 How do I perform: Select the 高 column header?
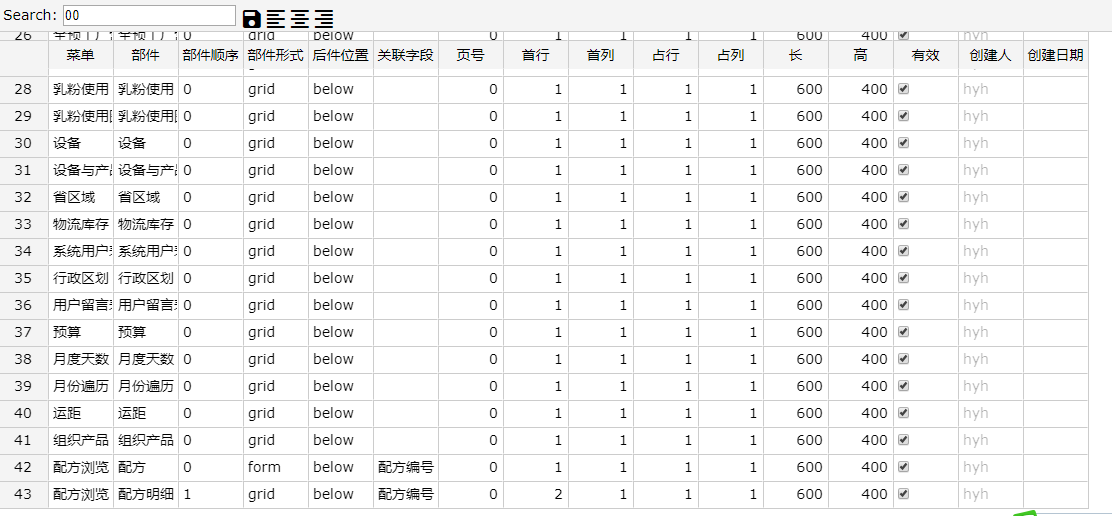click(861, 55)
